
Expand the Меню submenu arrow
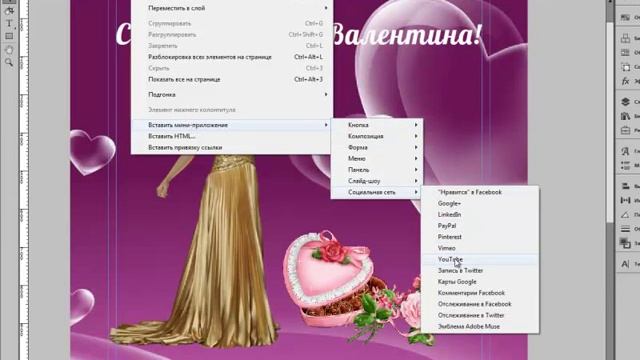tap(416, 158)
